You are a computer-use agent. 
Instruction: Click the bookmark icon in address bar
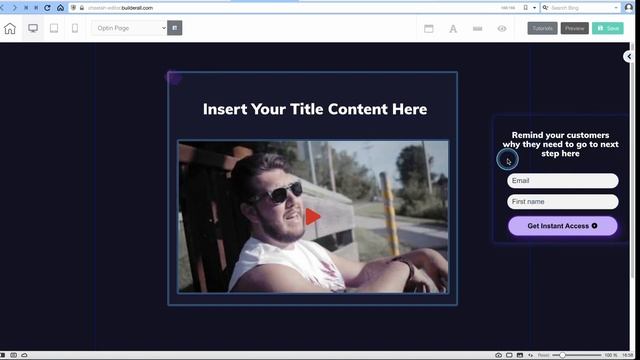point(526,8)
